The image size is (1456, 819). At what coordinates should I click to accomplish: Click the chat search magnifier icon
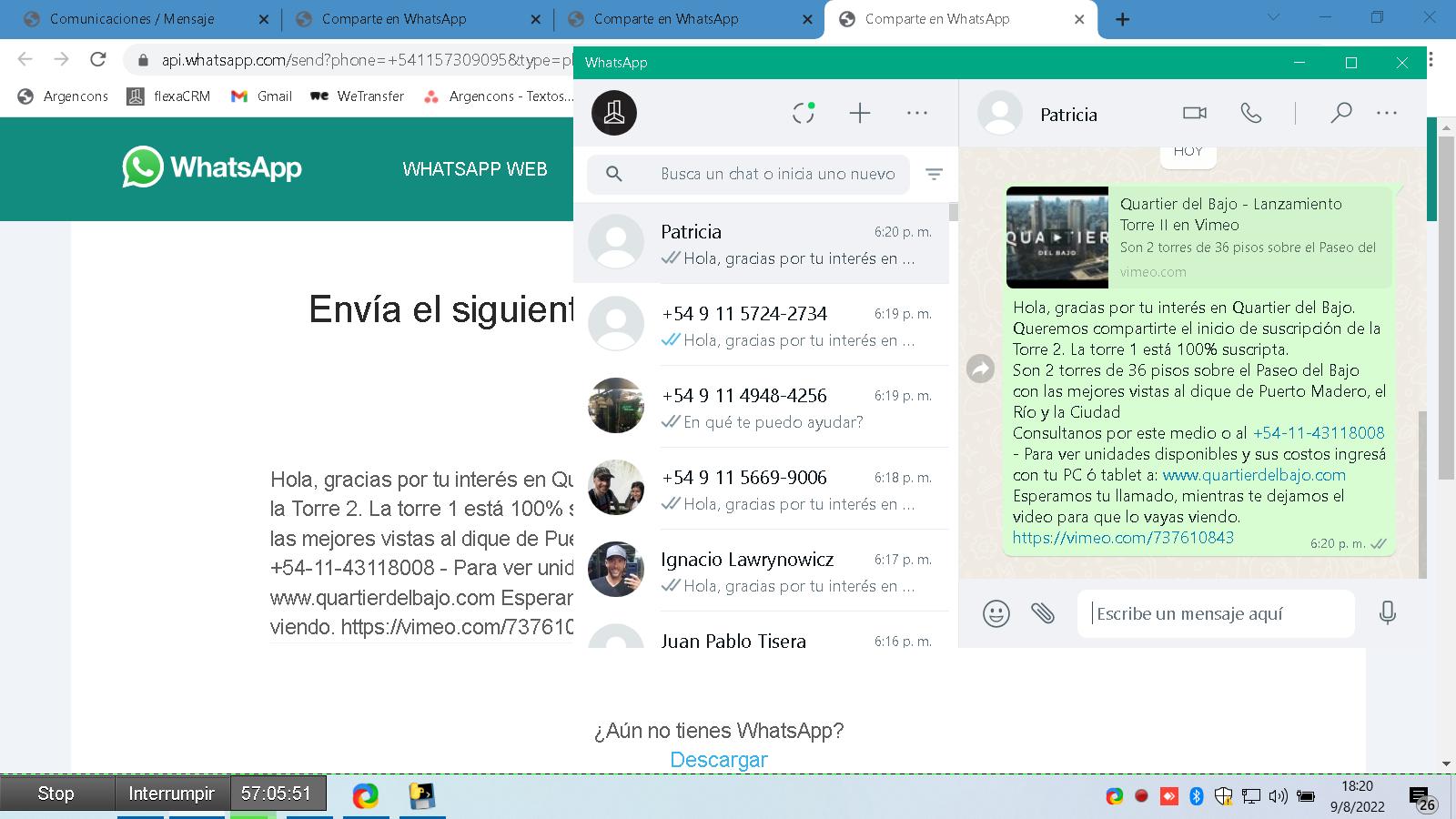(614, 174)
